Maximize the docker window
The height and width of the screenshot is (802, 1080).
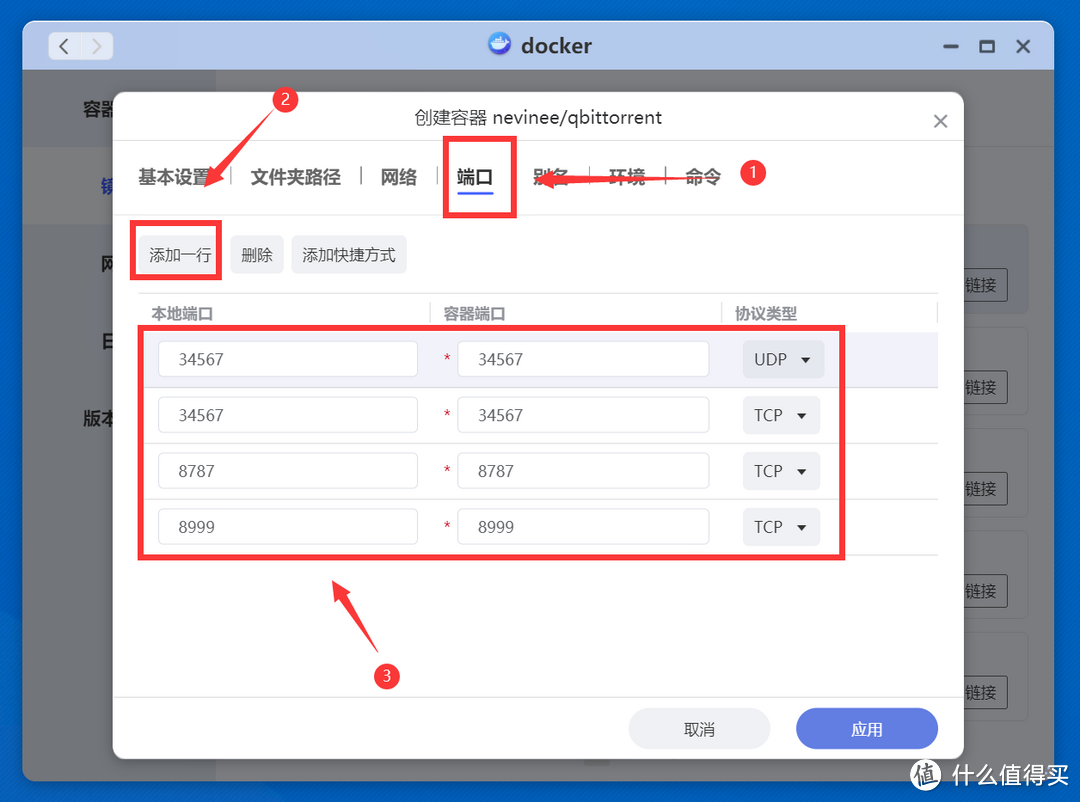[987, 46]
